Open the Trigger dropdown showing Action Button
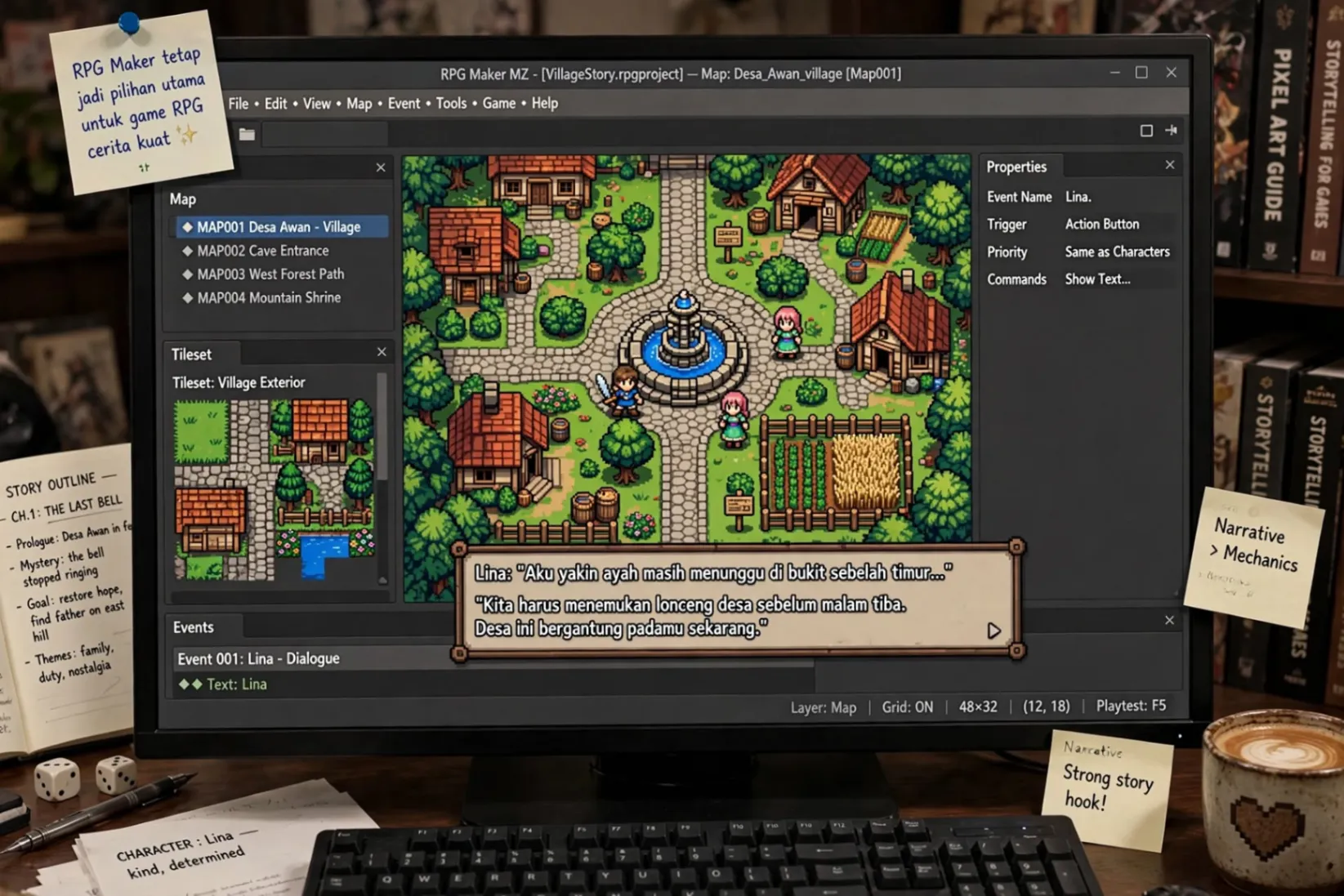1344x896 pixels. coord(1118,224)
